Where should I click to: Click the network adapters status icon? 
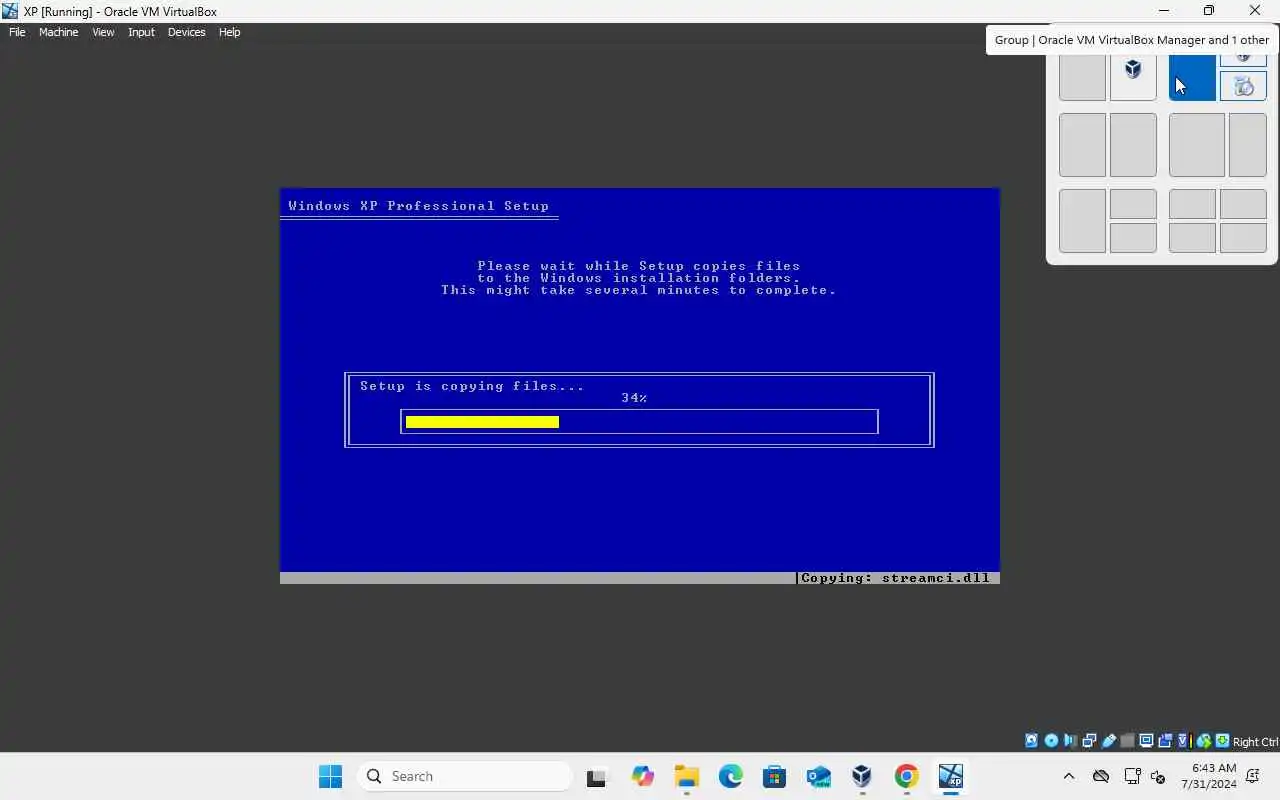[1089, 741]
